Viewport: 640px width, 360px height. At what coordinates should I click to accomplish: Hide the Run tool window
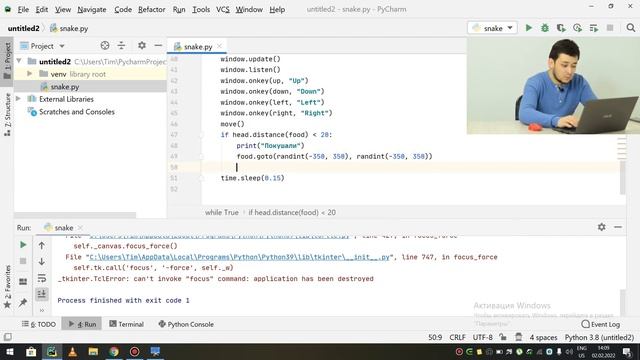[x=618, y=227]
